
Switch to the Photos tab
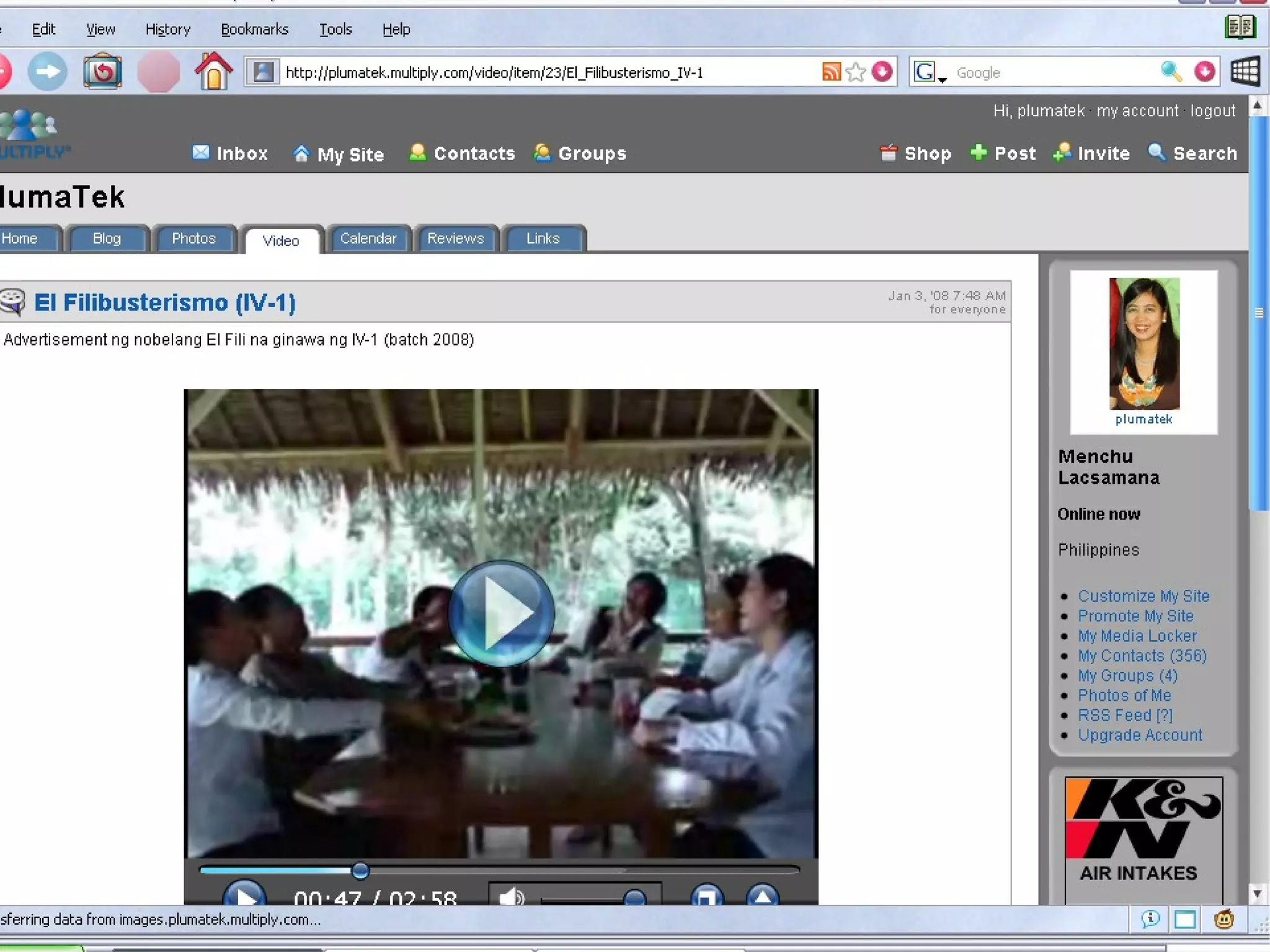193,239
